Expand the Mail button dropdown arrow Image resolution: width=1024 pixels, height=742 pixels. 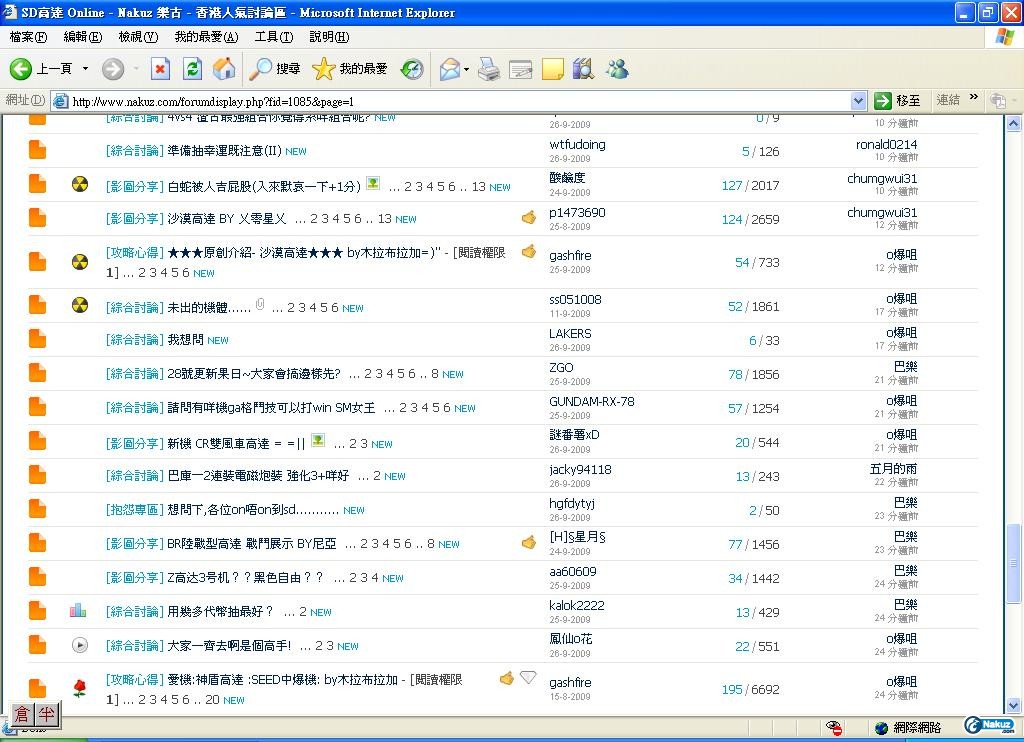pyautogui.click(x=466, y=69)
